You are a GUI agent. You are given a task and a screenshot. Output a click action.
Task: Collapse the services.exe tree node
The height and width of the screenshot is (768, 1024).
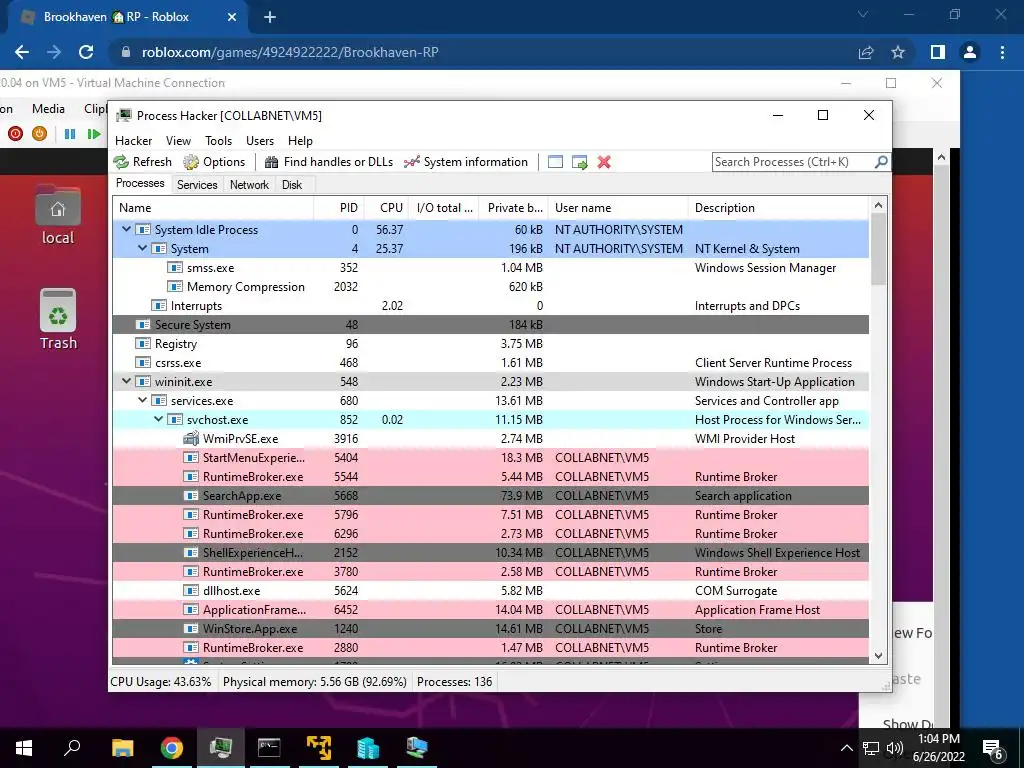point(142,400)
